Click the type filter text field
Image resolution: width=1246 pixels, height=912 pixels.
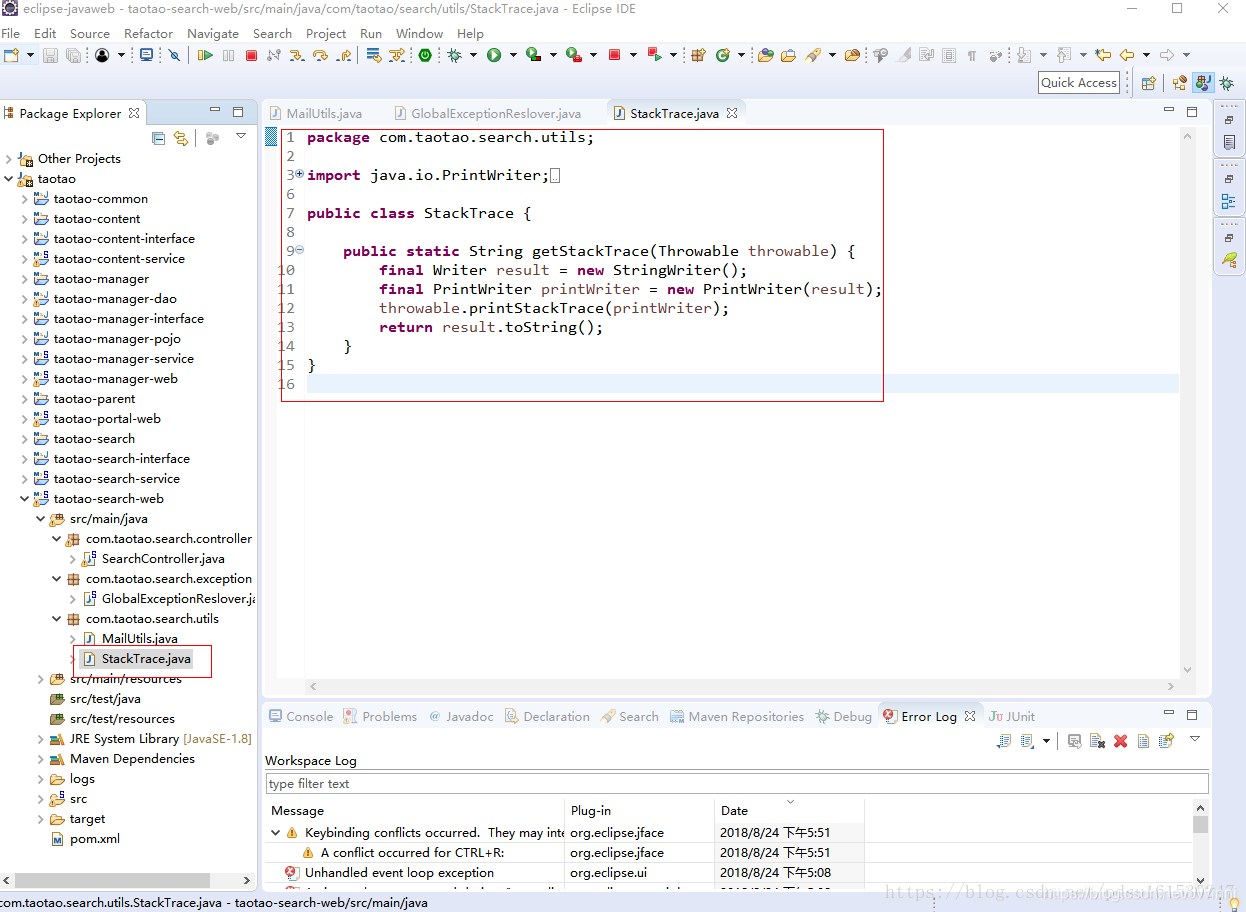pyautogui.click(x=737, y=783)
